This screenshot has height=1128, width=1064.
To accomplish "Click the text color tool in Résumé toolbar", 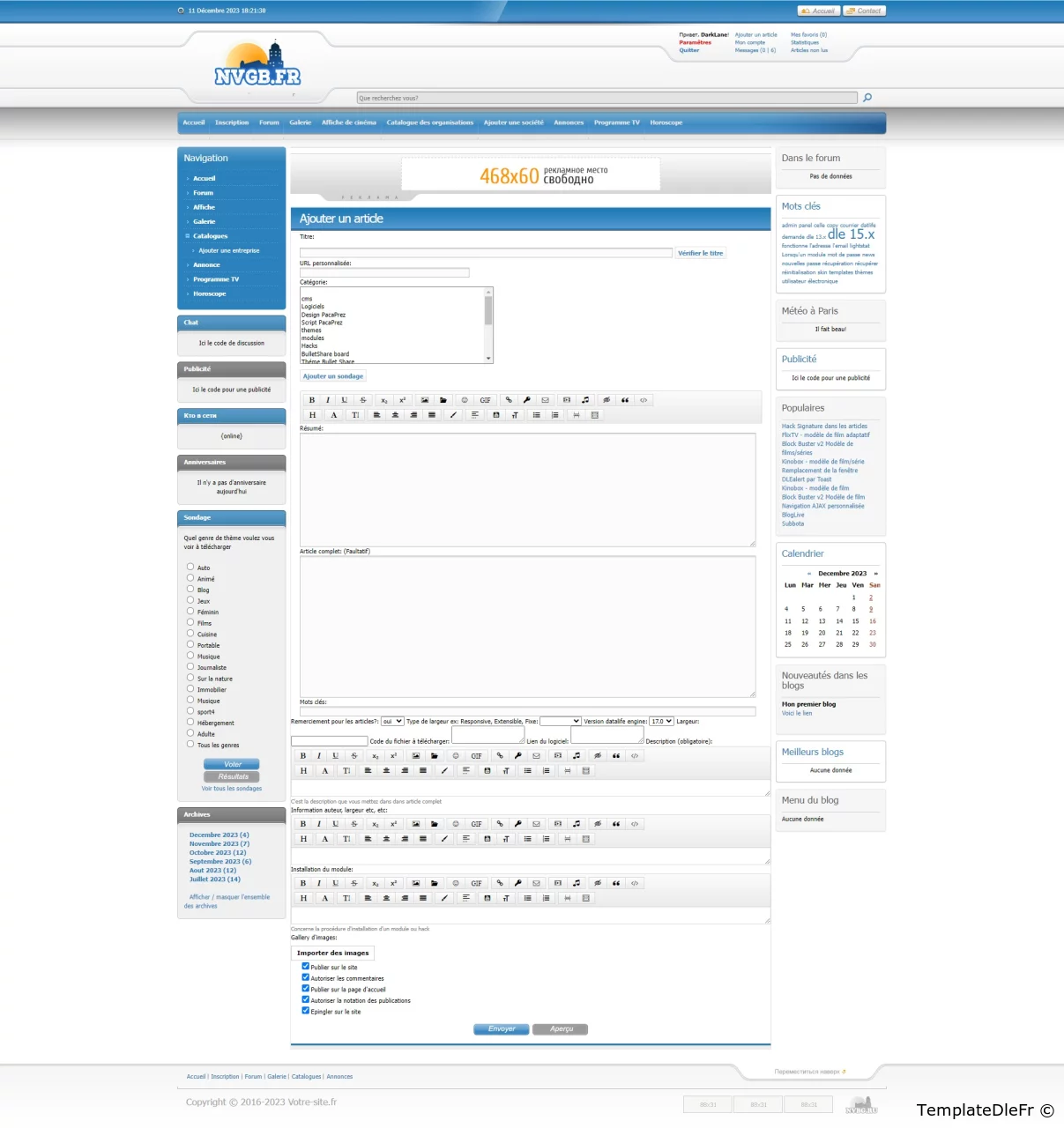I will pyautogui.click(x=334, y=415).
